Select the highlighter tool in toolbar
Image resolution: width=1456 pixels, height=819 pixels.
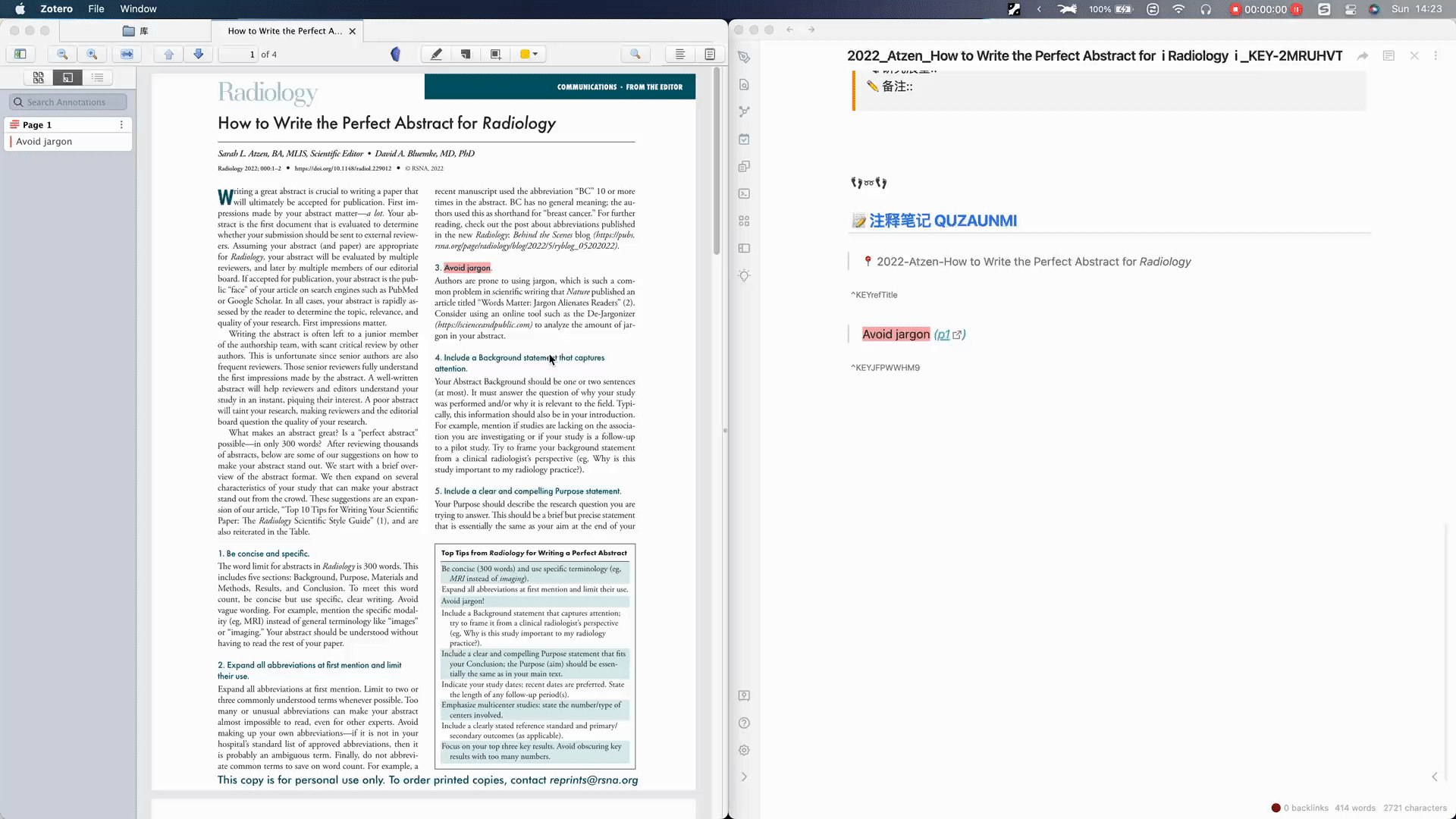tap(436, 54)
